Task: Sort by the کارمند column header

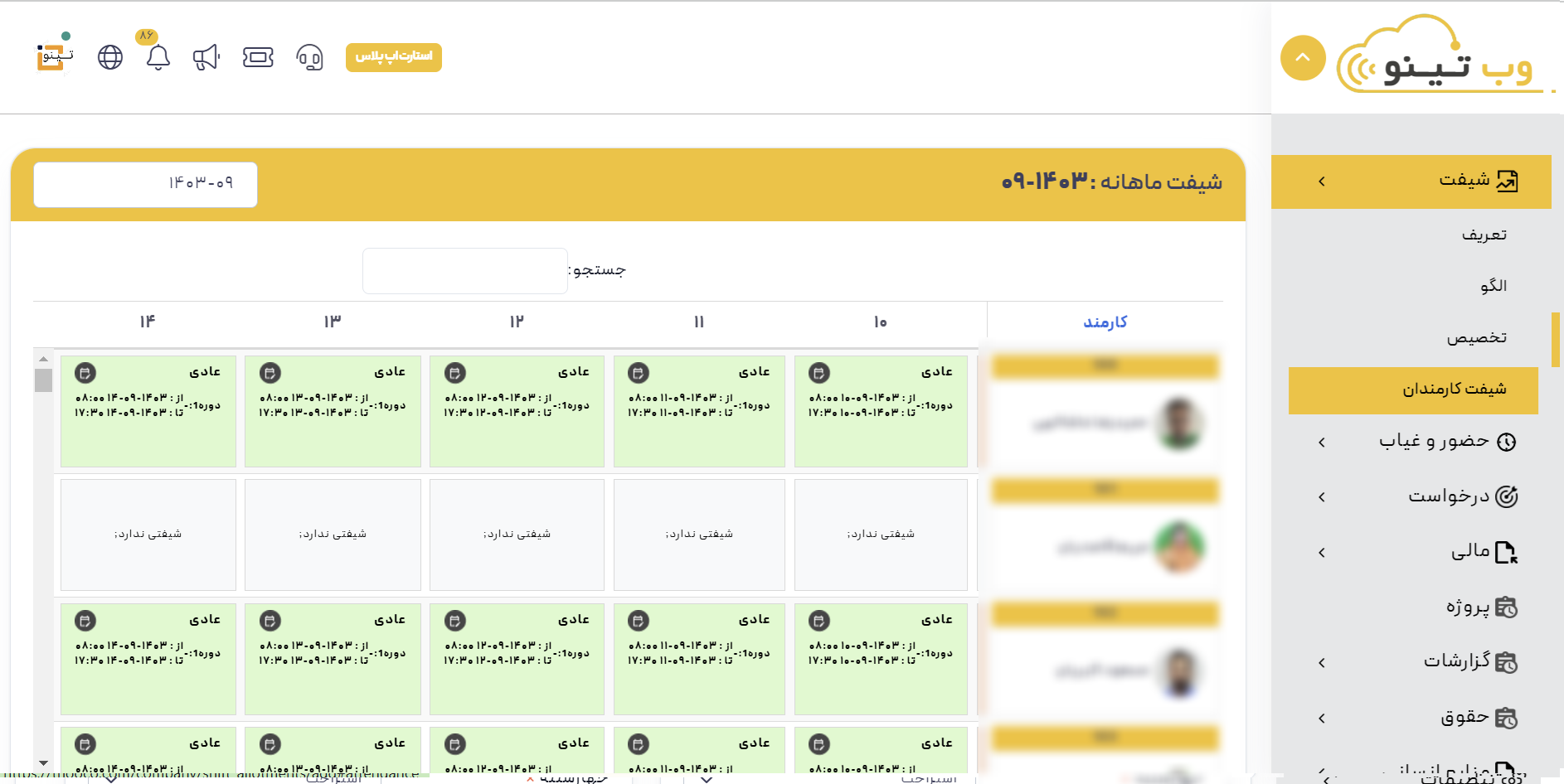Action: (1105, 322)
